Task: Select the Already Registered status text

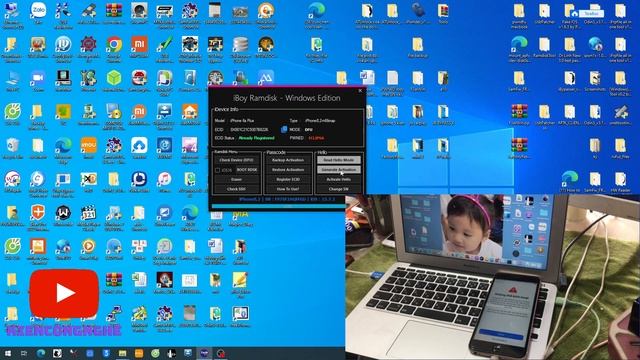Action: tap(256, 138)
